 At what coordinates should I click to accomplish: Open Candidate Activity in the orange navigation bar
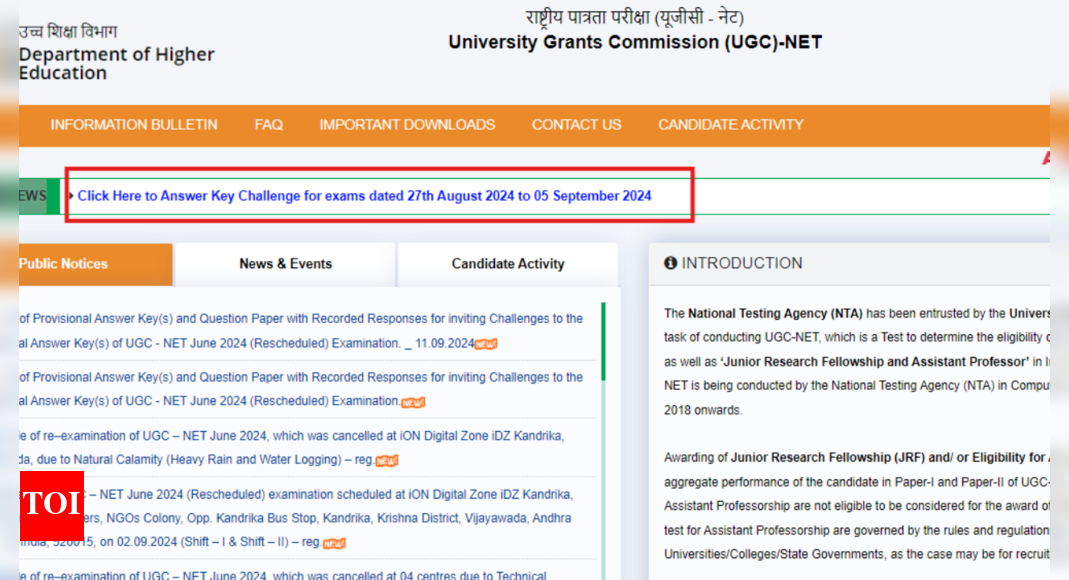731,125
